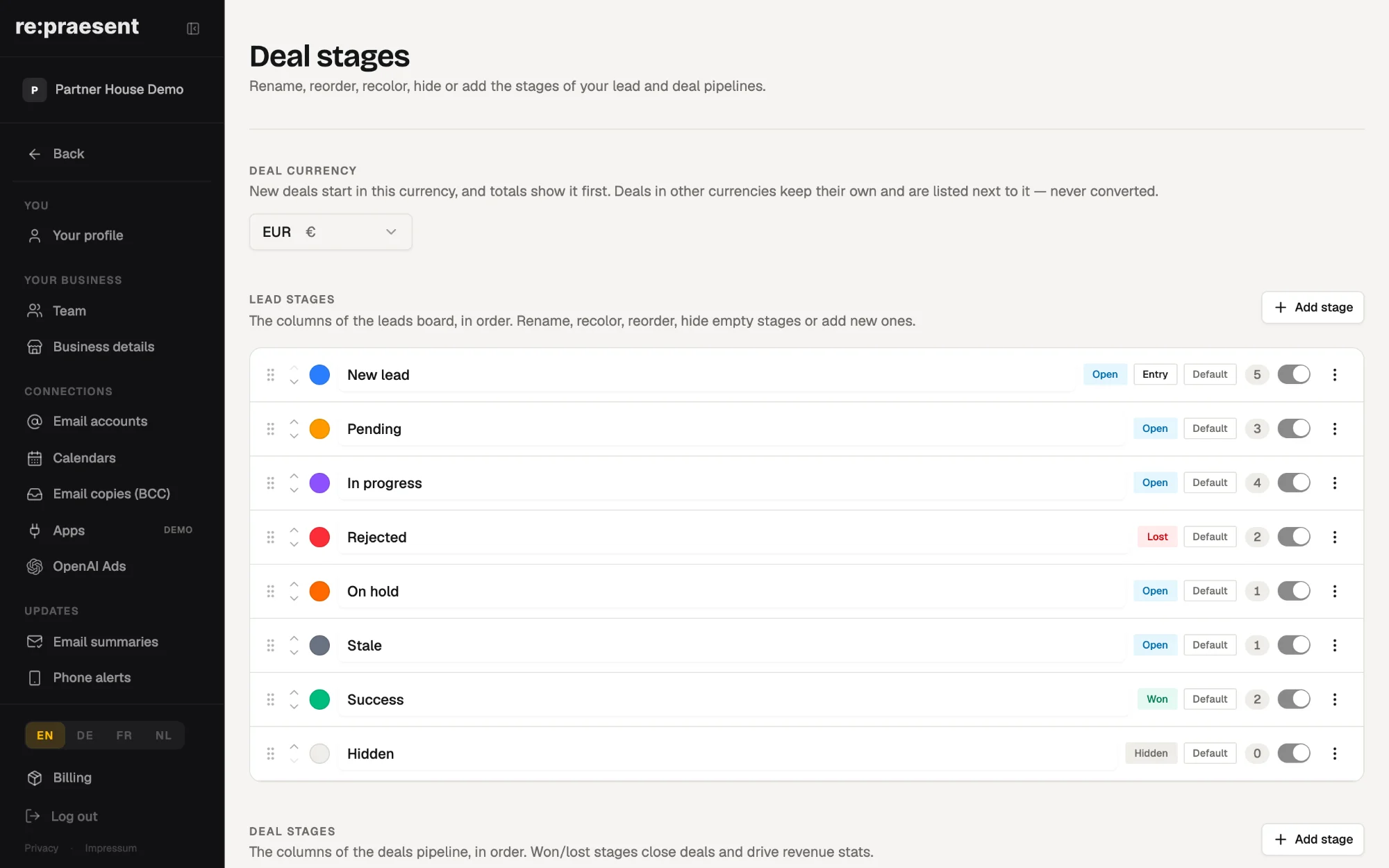Grab the drag handle of the Pending row
The image size is (1389, 868).
click(271, 429)
